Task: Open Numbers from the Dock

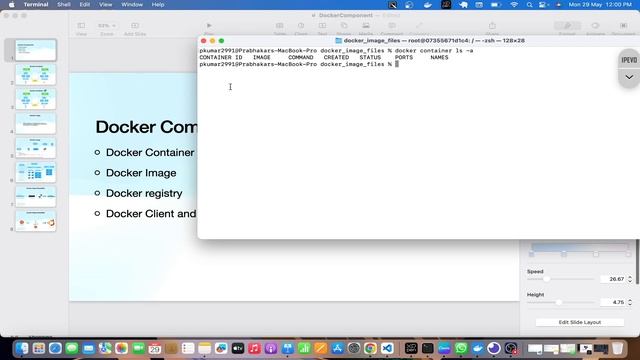Action: [x=304, y=348]
